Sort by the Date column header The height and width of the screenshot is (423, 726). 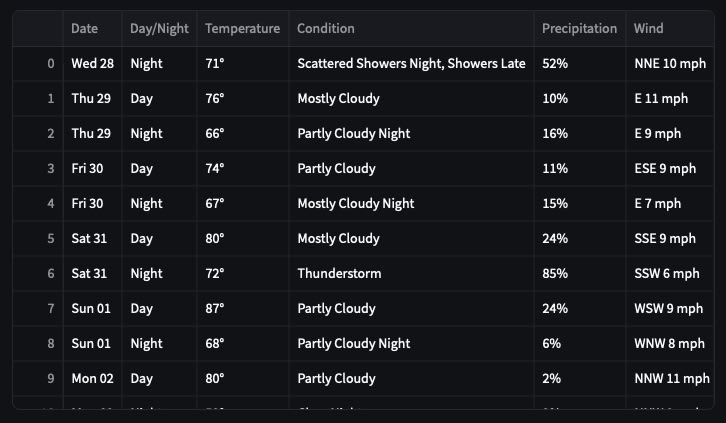(85, 29)
